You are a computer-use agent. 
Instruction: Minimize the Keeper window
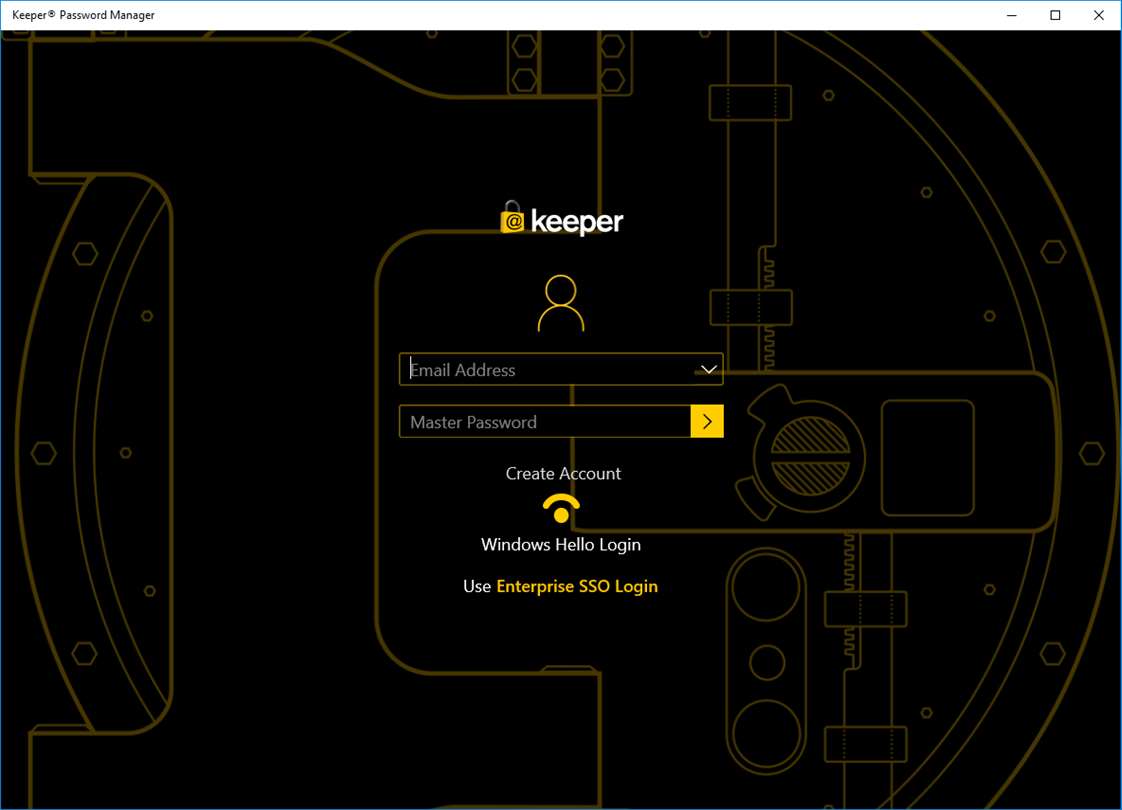pyautogui.click(x=1012, y=15)
